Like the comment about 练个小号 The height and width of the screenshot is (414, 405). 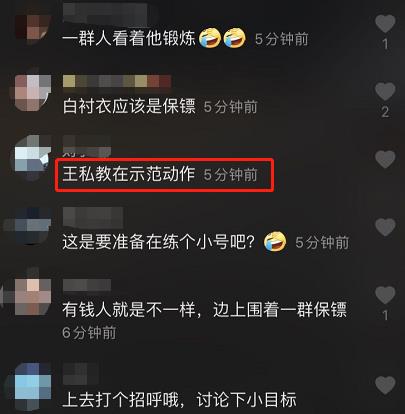tap(385, 227)
